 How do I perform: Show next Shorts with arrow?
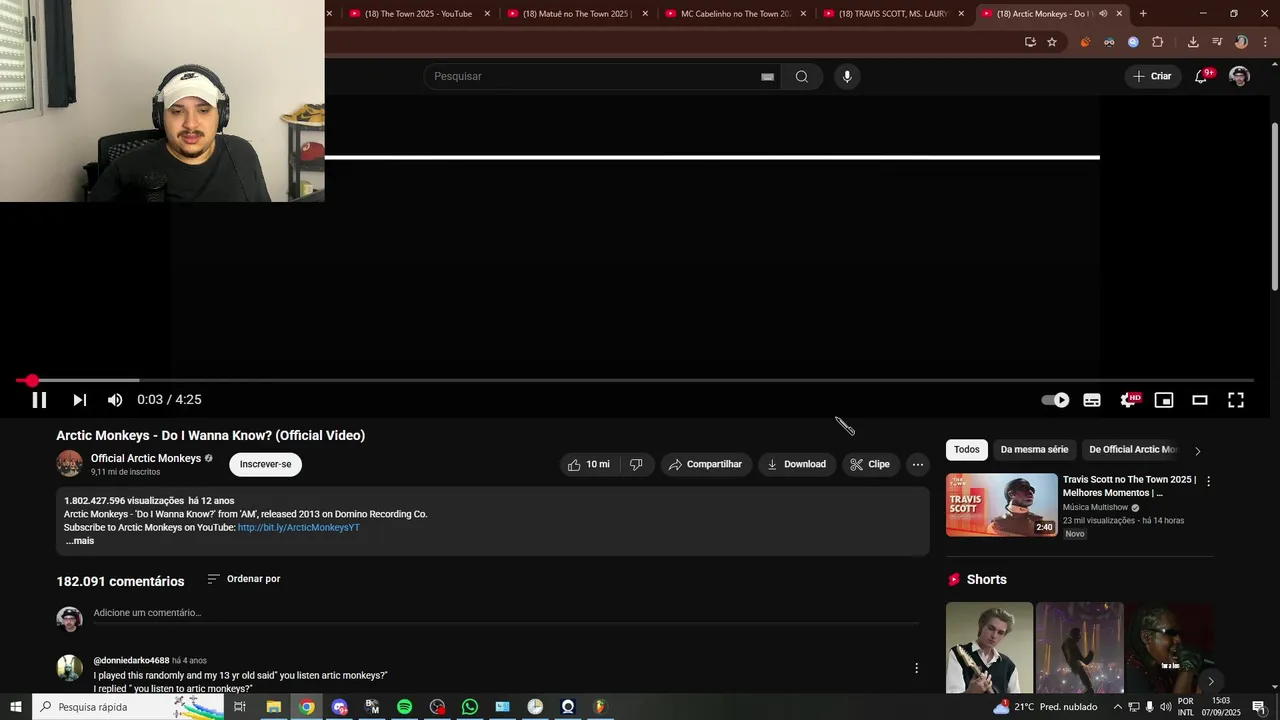1211,681
